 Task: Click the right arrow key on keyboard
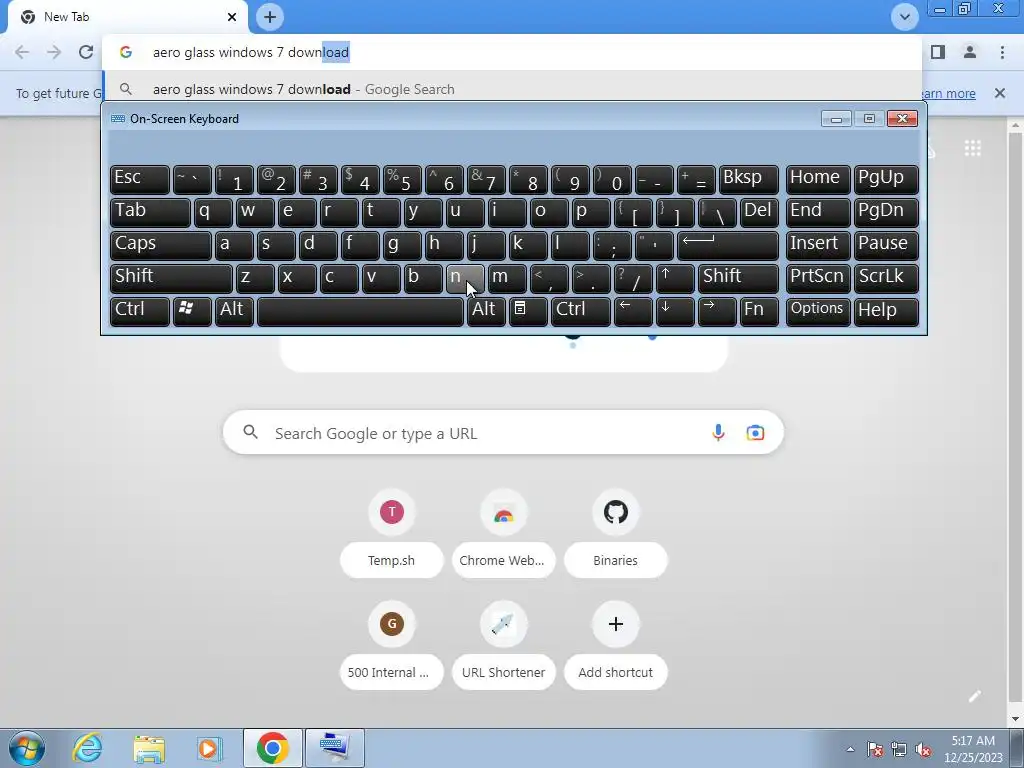coord(716,311)
